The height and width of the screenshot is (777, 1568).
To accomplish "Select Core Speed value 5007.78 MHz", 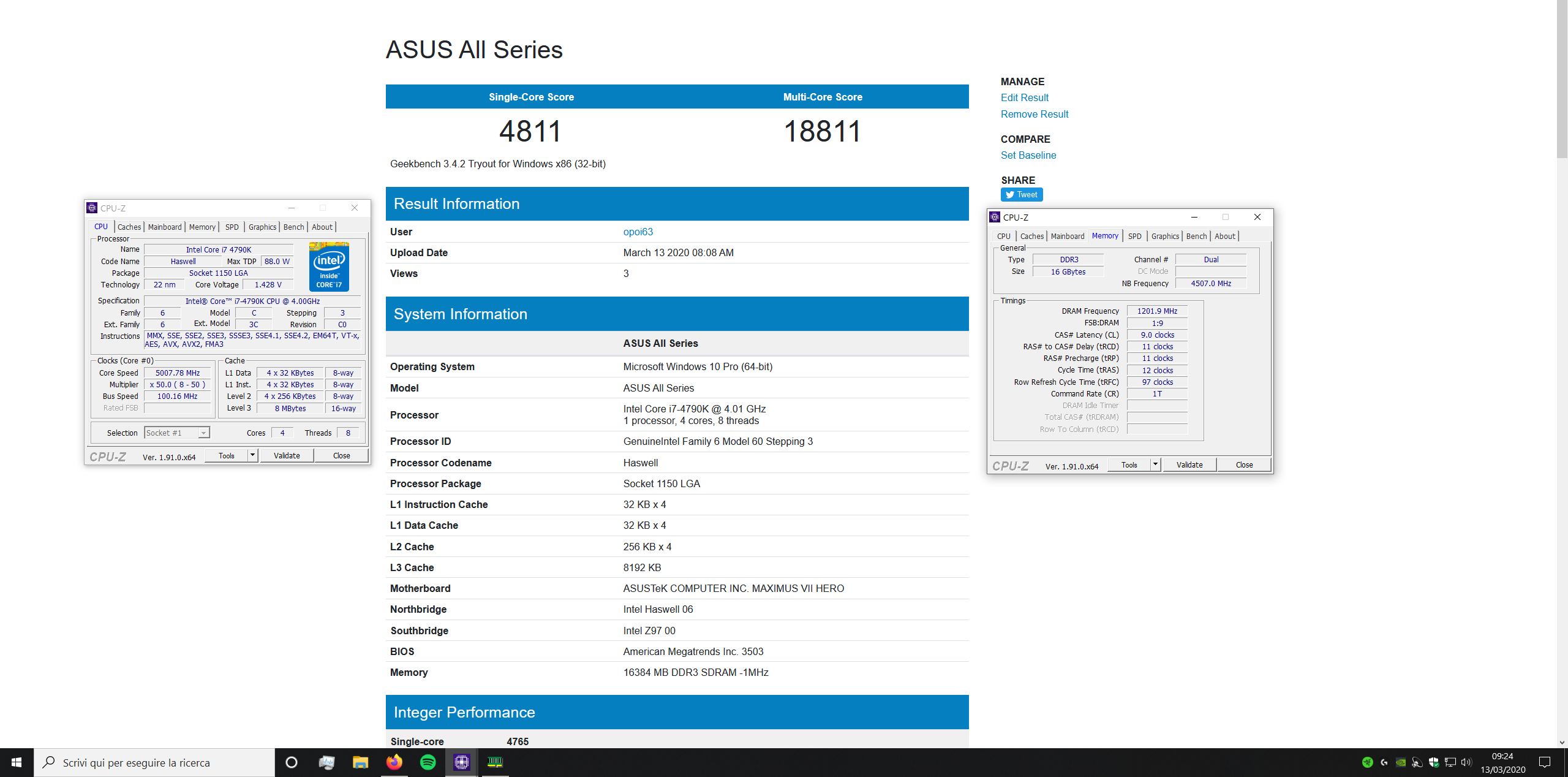I will pos(178,373).
